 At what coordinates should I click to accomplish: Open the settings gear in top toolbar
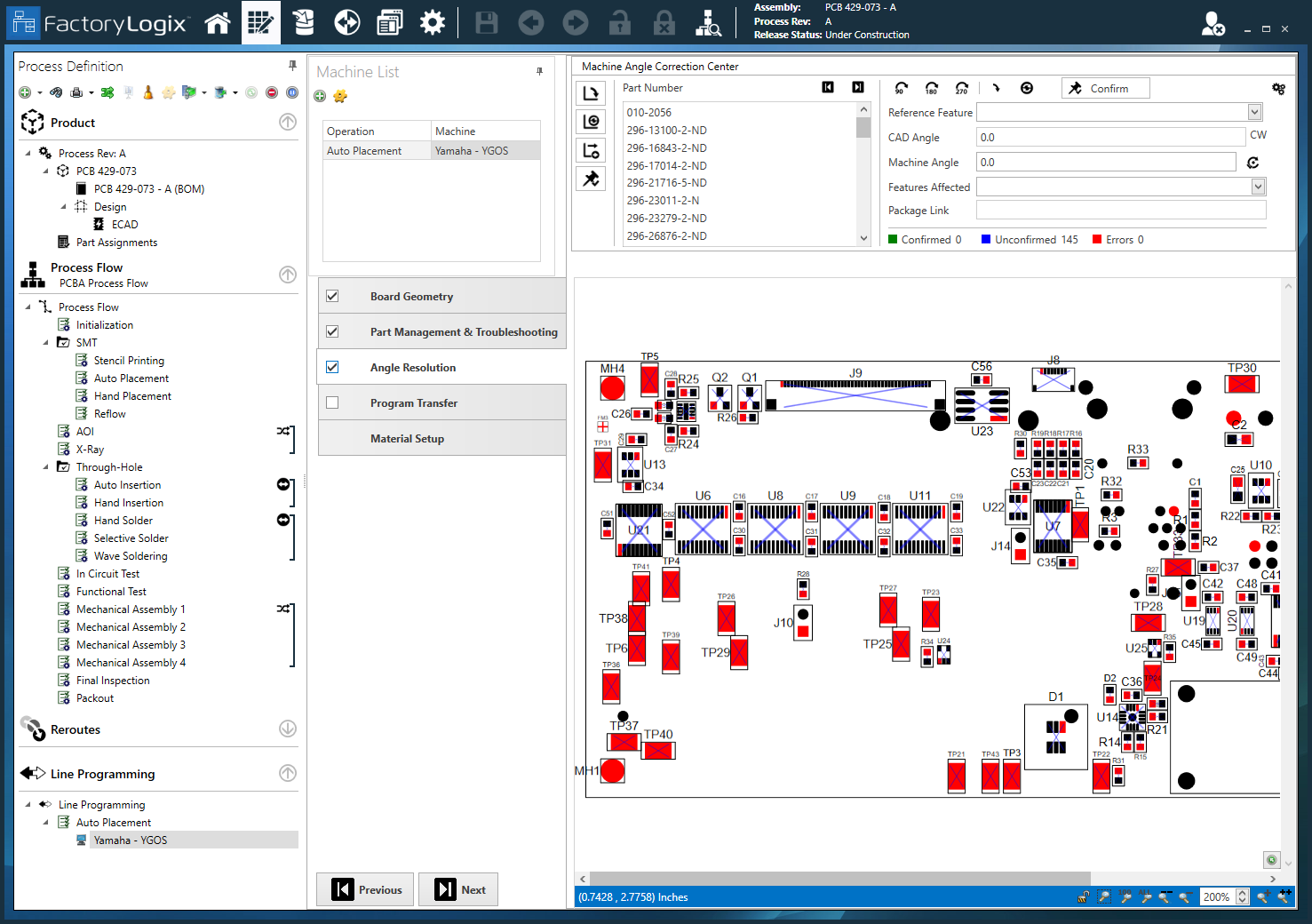433,22
